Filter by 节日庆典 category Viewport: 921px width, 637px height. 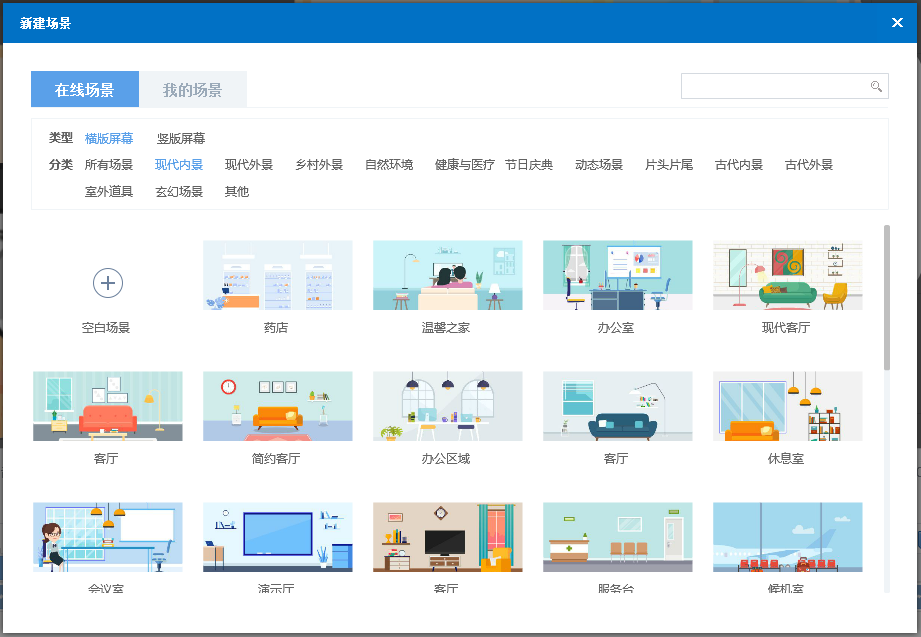(x=529, y=165)
